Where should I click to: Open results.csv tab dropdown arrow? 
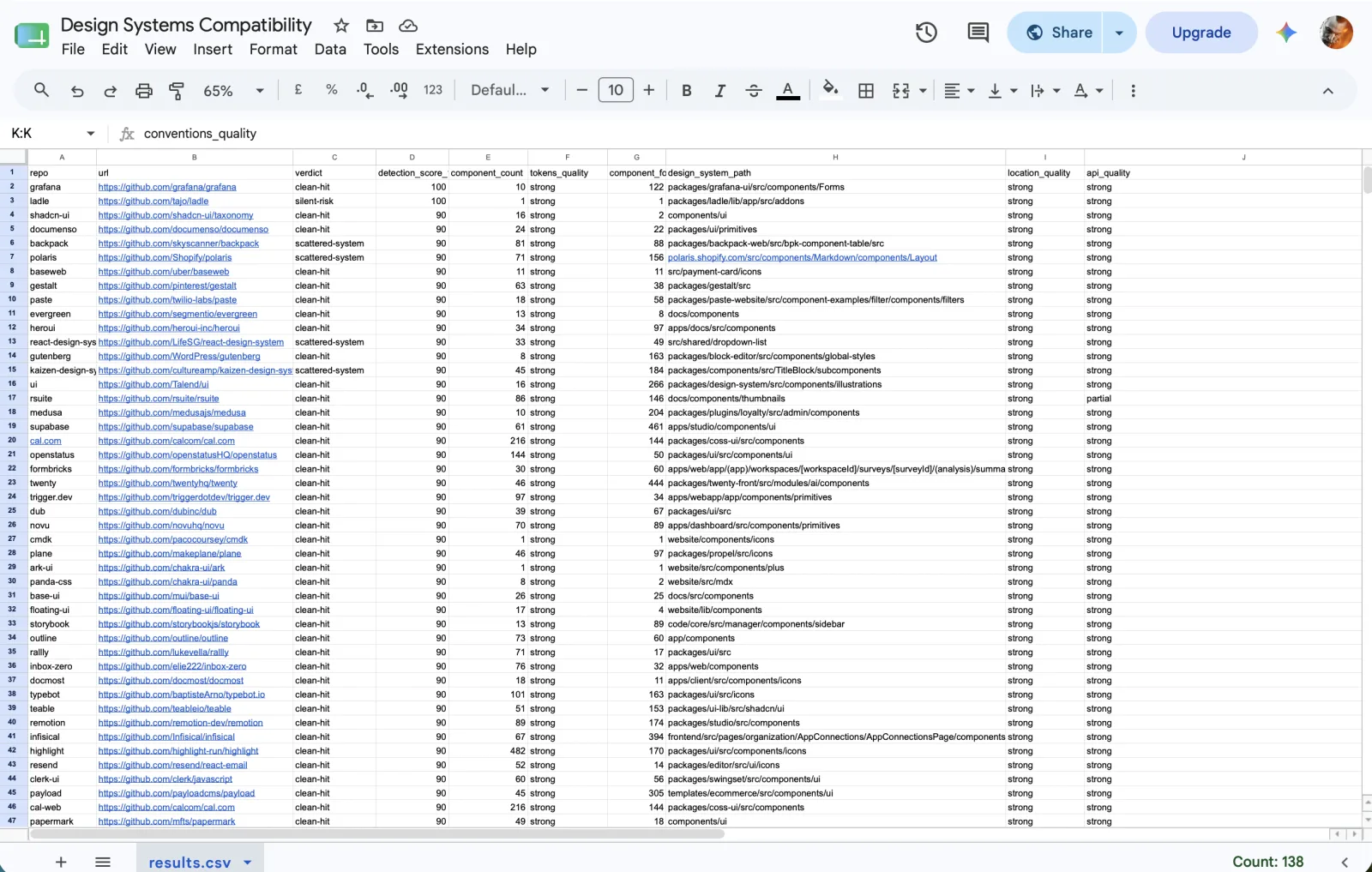click(248, 863)
